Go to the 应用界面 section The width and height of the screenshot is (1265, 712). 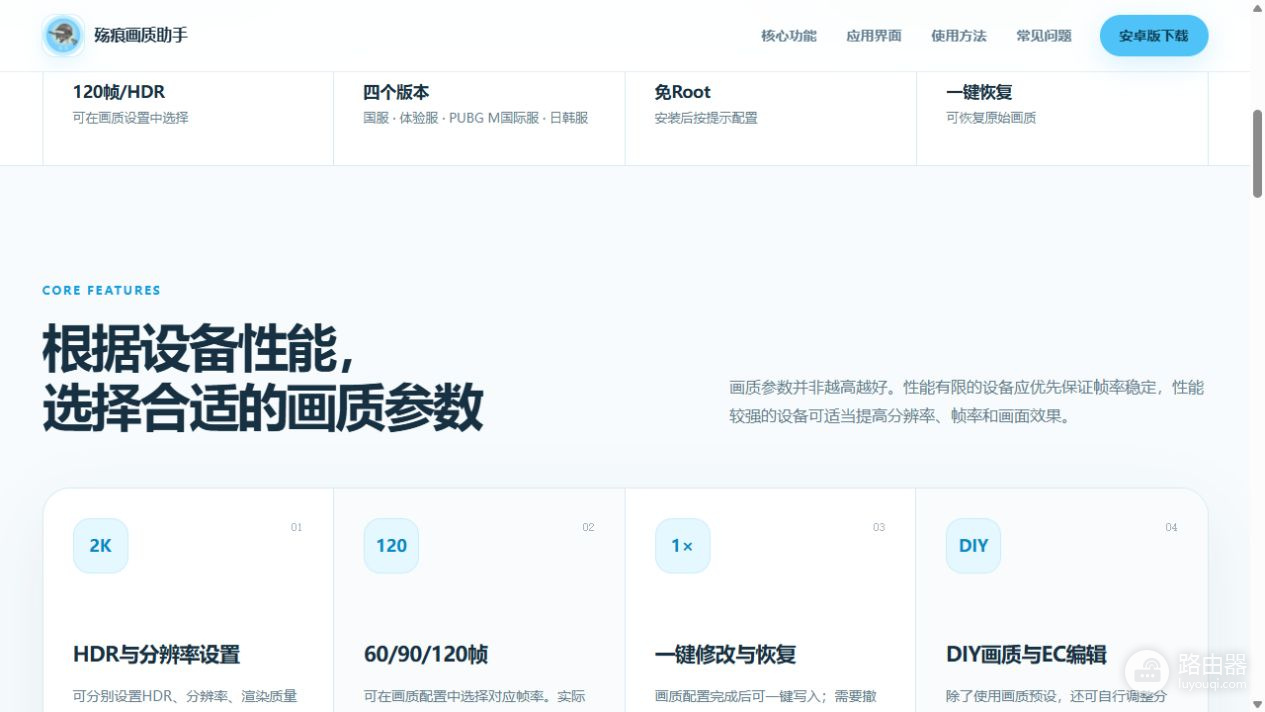tap(874, 36)
